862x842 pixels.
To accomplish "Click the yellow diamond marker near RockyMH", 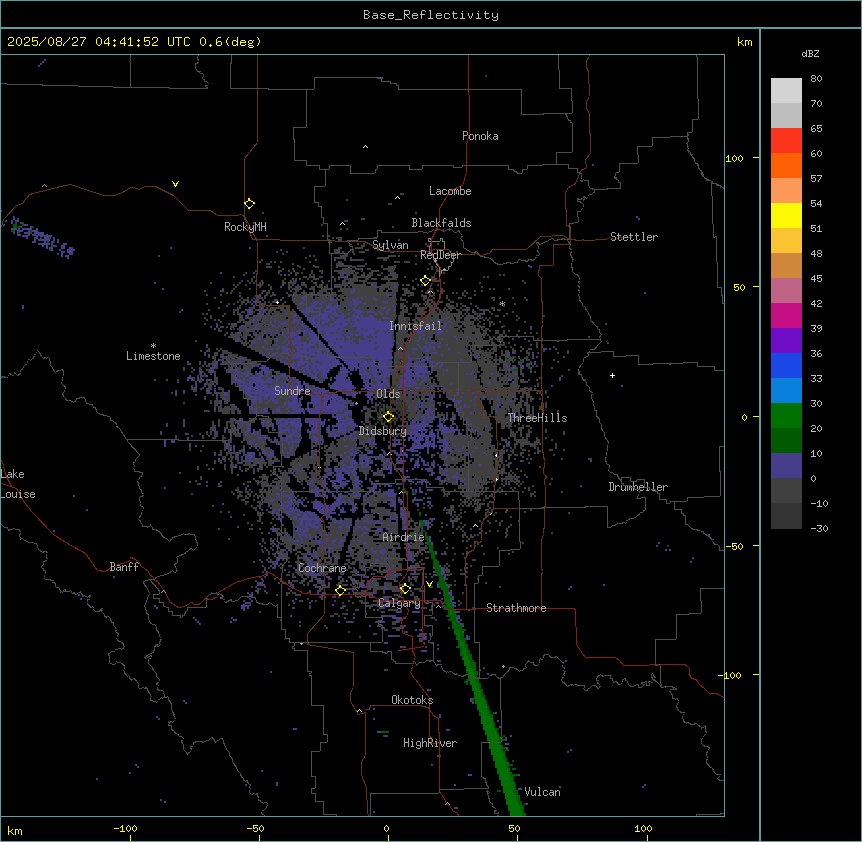I will point(249,204).
